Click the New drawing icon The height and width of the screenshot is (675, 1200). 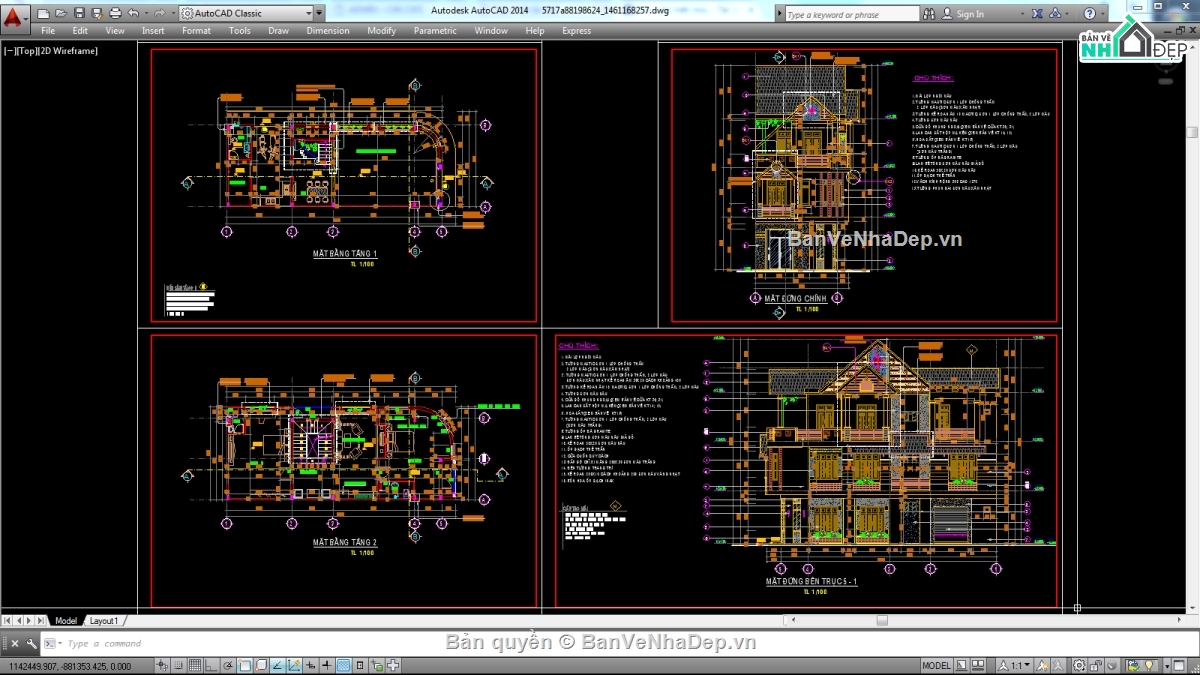click(x=43, y=14)
